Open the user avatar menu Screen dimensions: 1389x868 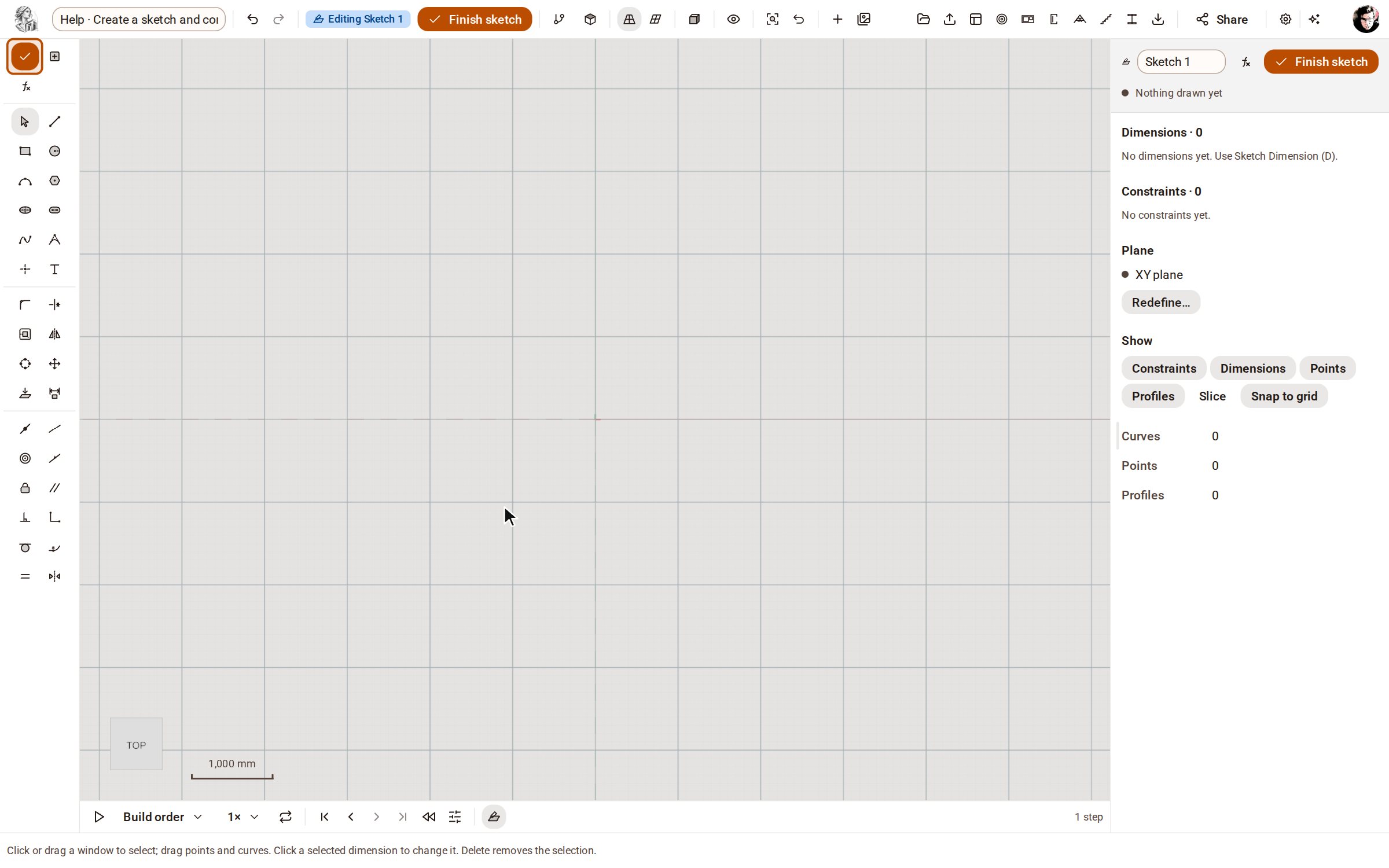[1366, 19]
